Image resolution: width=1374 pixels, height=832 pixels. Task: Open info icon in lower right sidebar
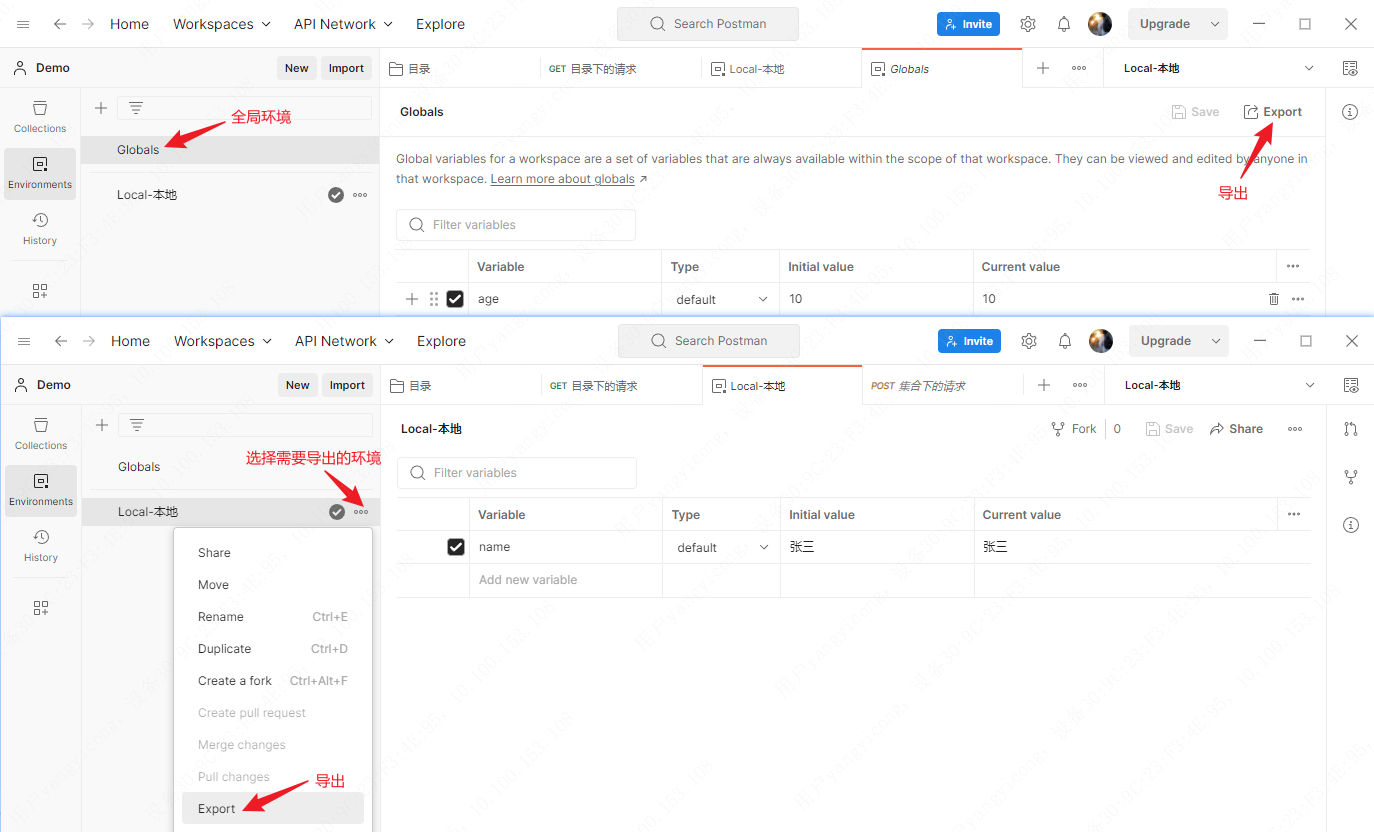coord(1351,525)
